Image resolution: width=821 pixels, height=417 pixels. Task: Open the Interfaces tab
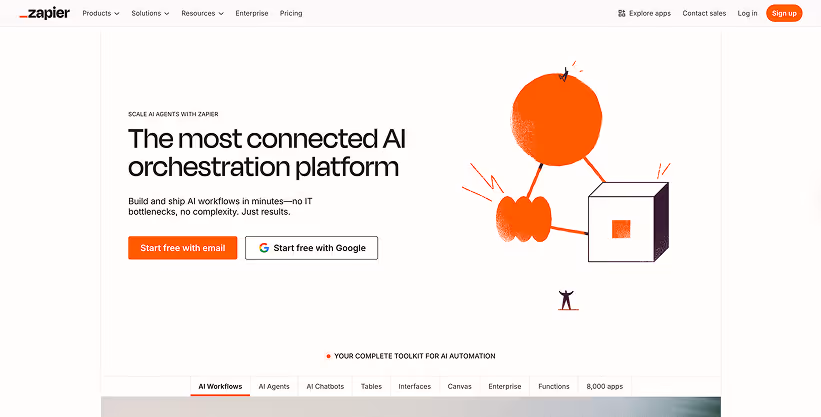coord(415,387)
